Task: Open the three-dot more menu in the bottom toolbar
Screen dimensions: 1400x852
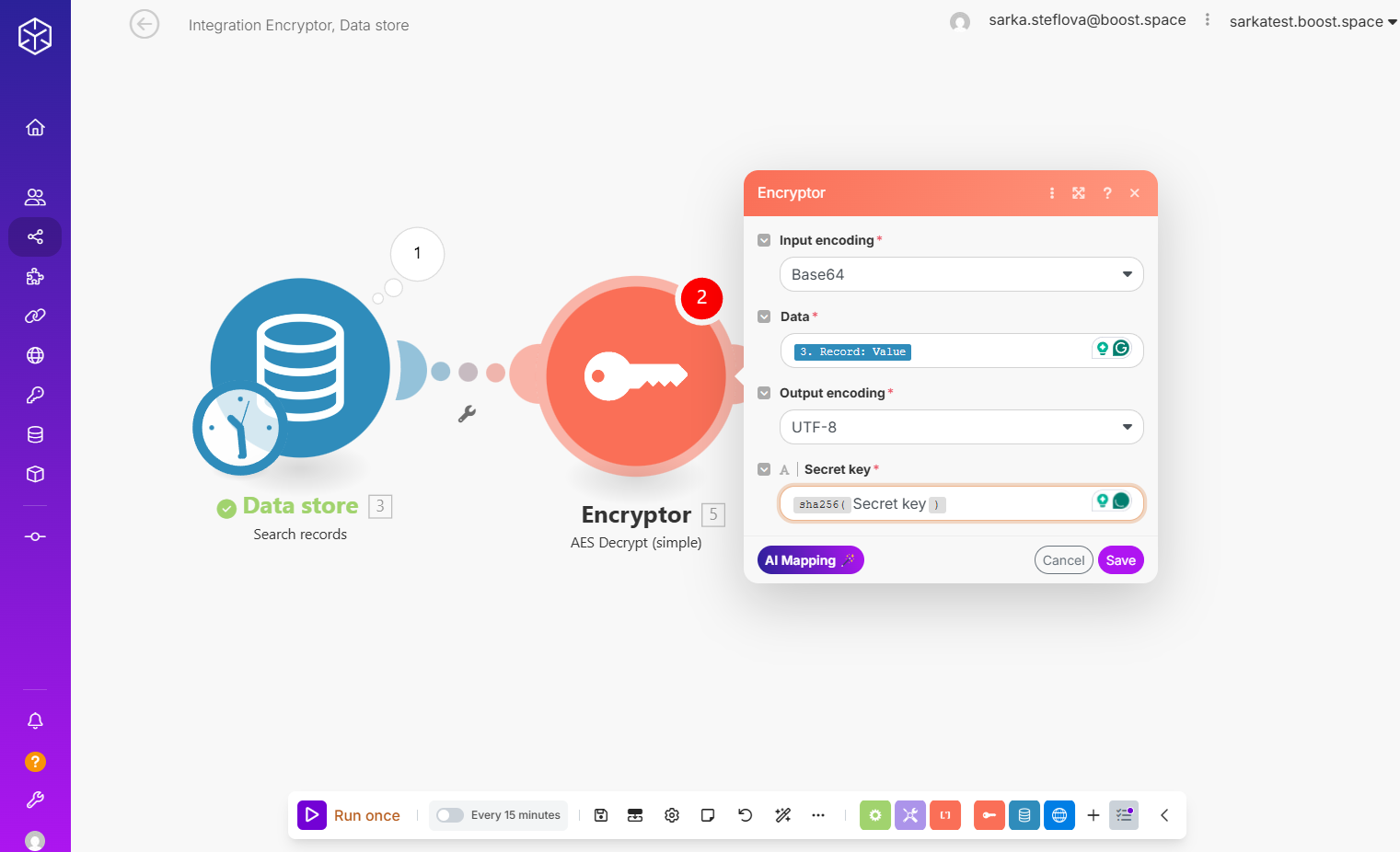Action: click(x=818, y=815)
